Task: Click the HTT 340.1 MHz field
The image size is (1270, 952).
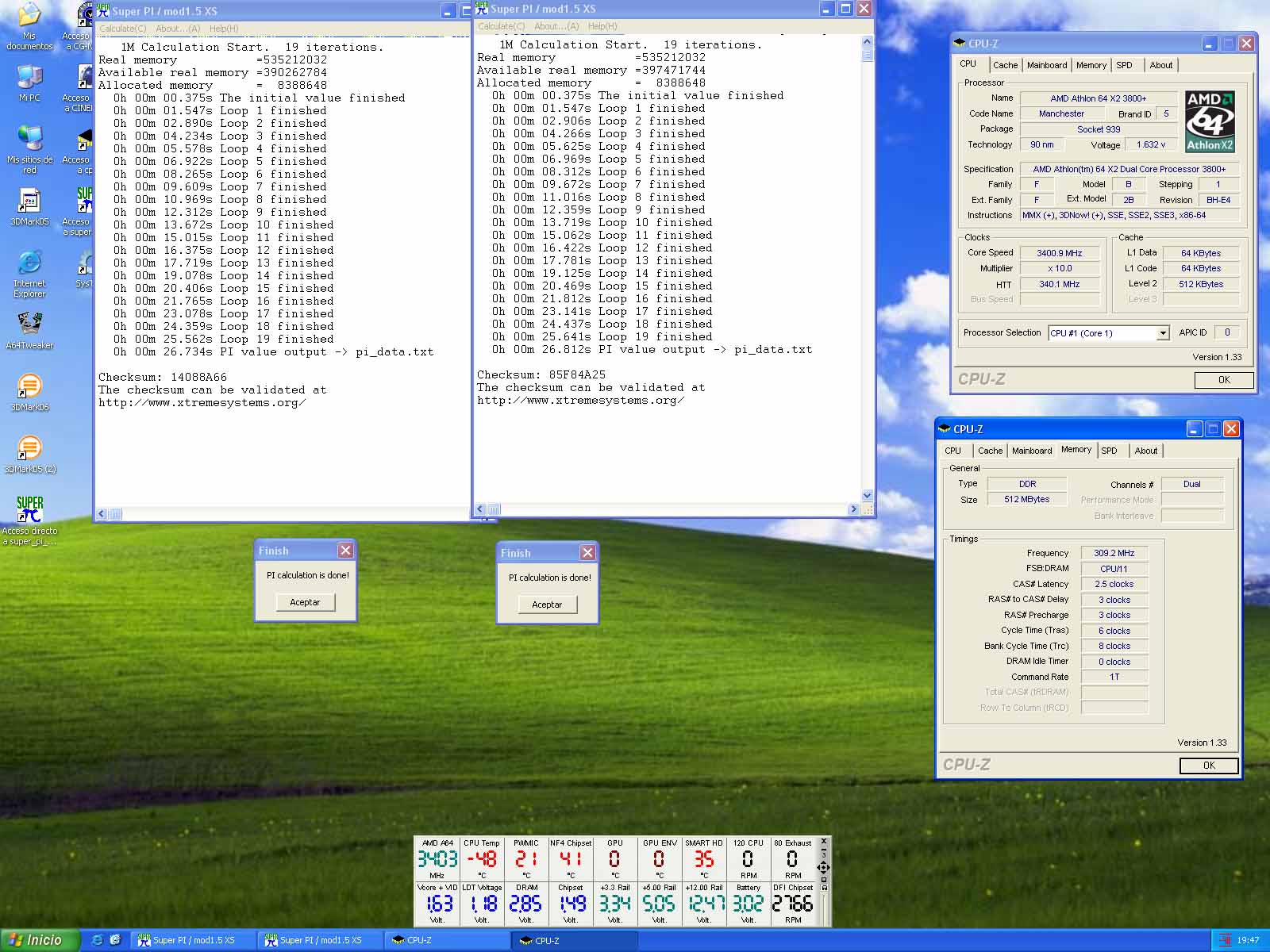Action: (x=1060, y=284)
